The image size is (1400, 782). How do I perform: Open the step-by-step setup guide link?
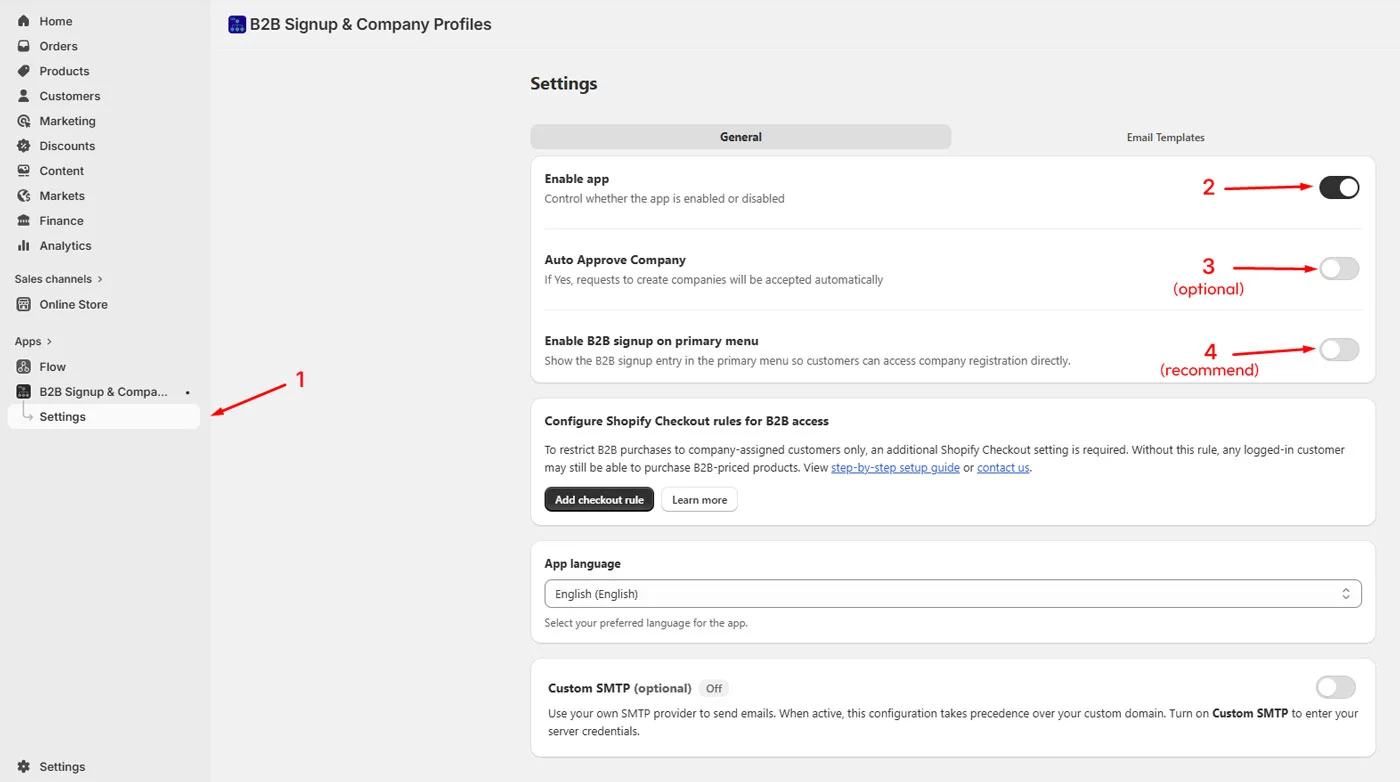pos(895,467)
